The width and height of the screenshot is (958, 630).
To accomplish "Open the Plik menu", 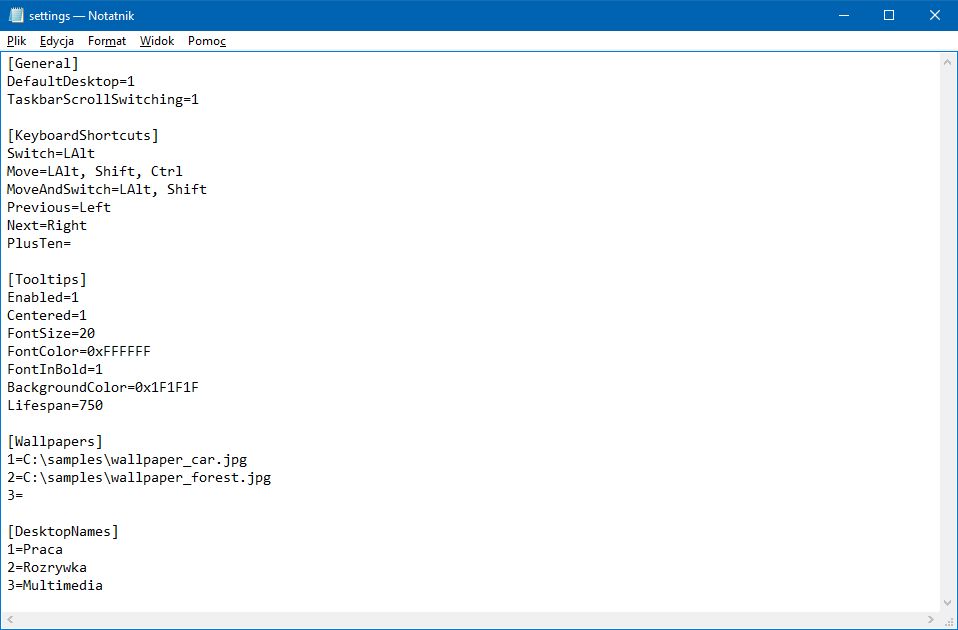I will (x=16, y=41).
